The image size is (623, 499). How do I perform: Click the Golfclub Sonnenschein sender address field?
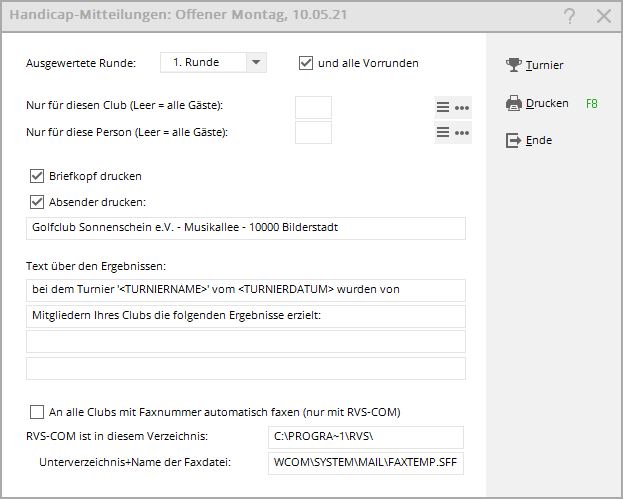246,228
